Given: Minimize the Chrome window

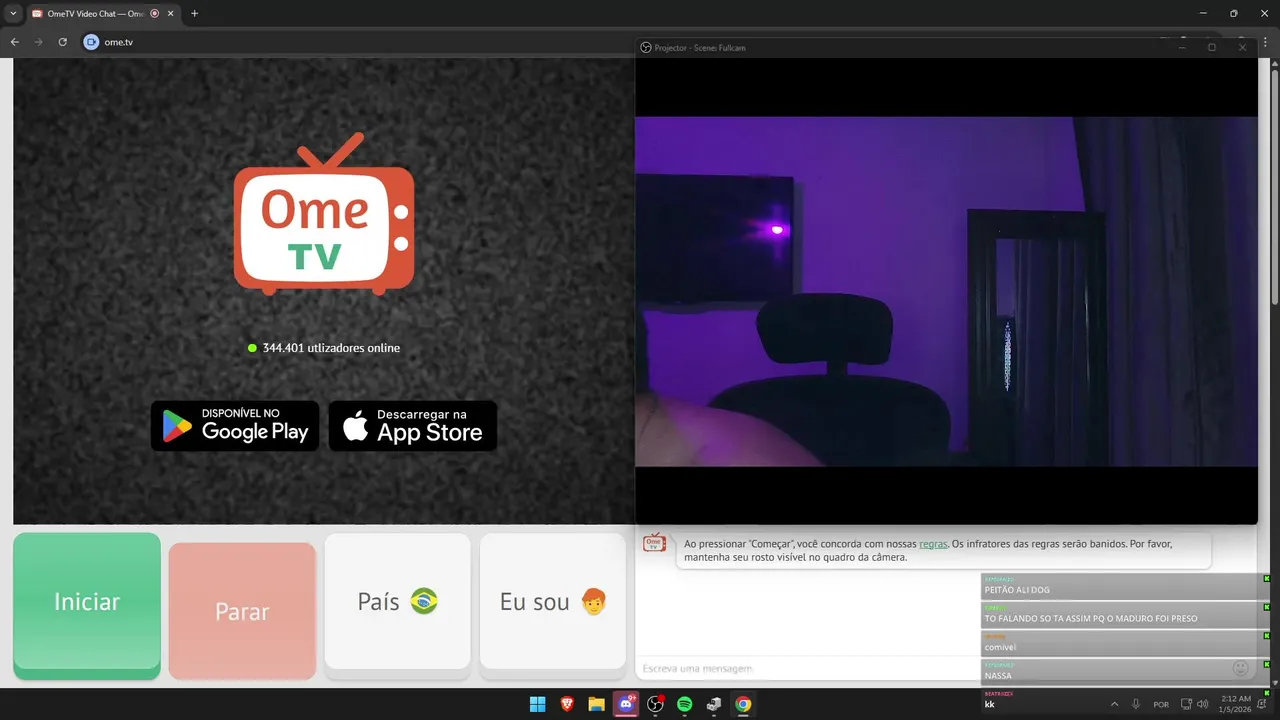Looking at the screenshot, I should click(x=1202, y=13).
